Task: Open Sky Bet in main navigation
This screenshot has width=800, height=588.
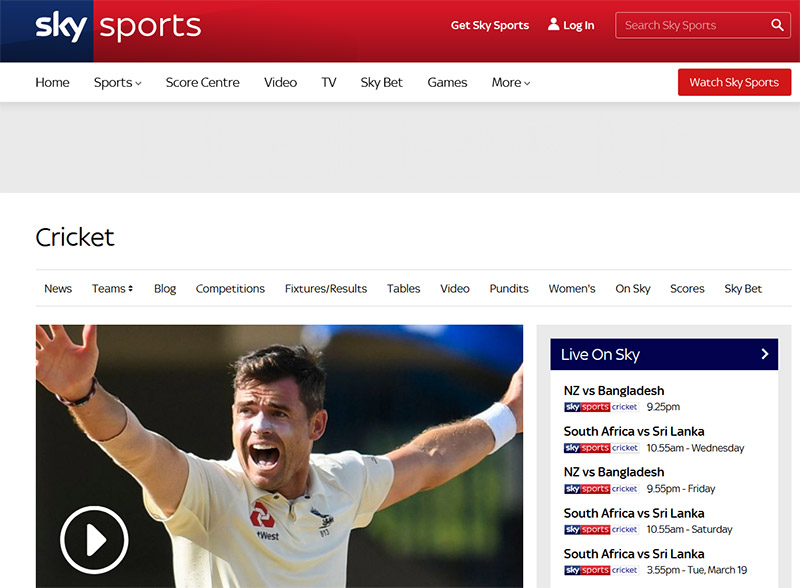Action: pos(382,82)
